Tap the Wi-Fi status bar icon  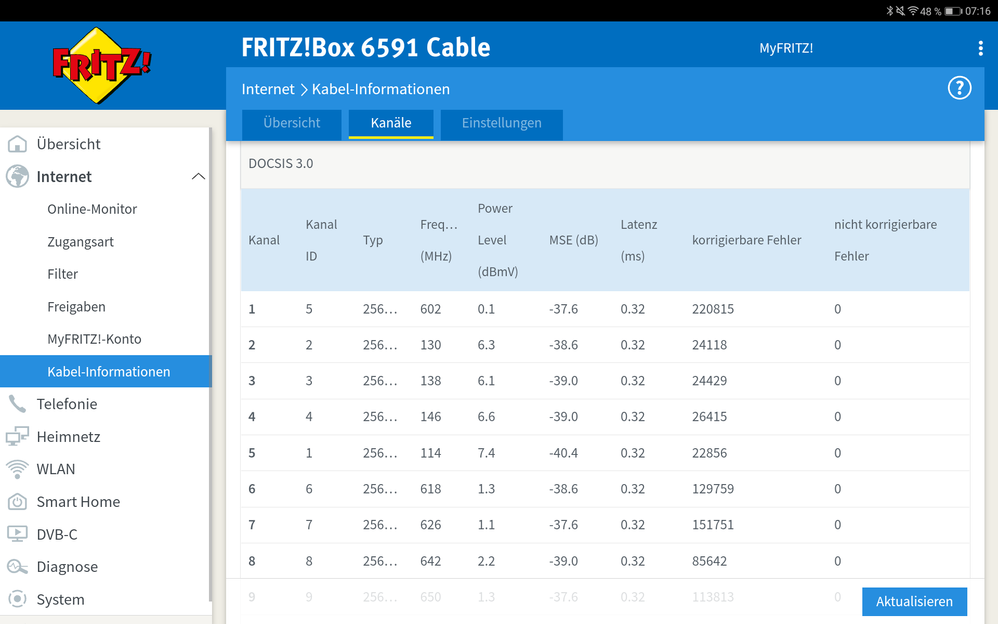[x=913, y=11]
